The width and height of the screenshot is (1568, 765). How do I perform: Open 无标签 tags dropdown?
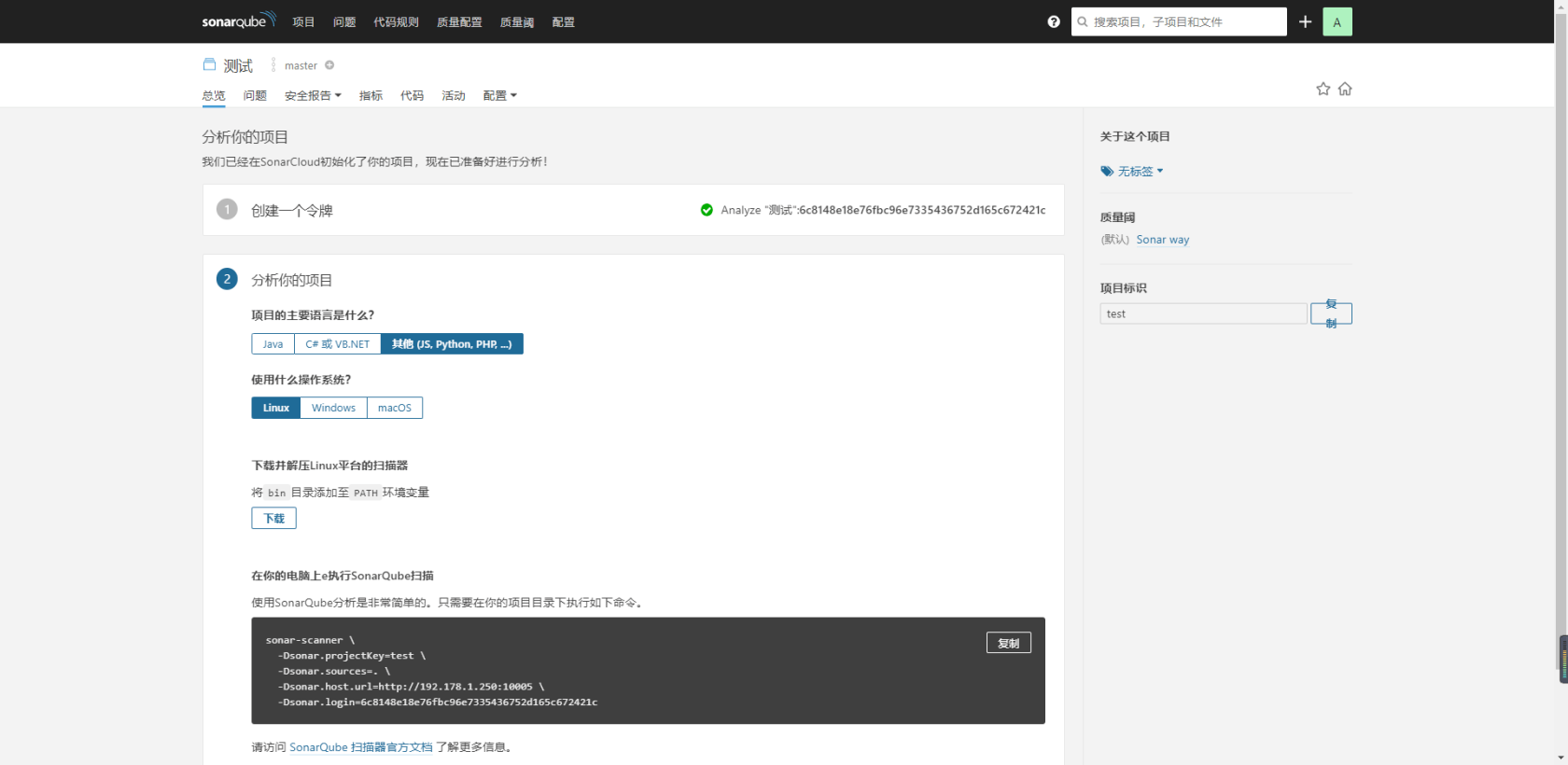[x=1141, y=172]
